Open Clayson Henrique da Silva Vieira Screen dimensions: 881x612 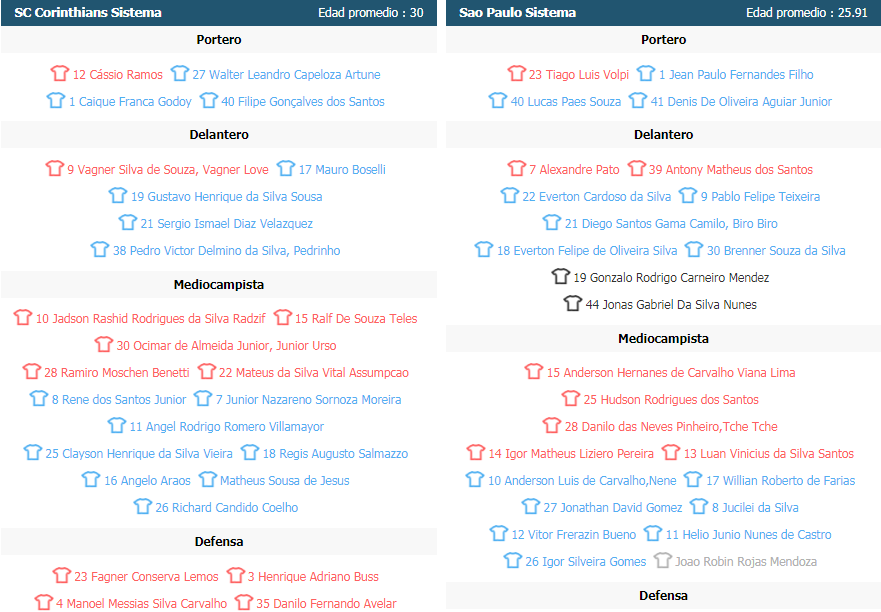pyautogui.click(x=139, y=454)
